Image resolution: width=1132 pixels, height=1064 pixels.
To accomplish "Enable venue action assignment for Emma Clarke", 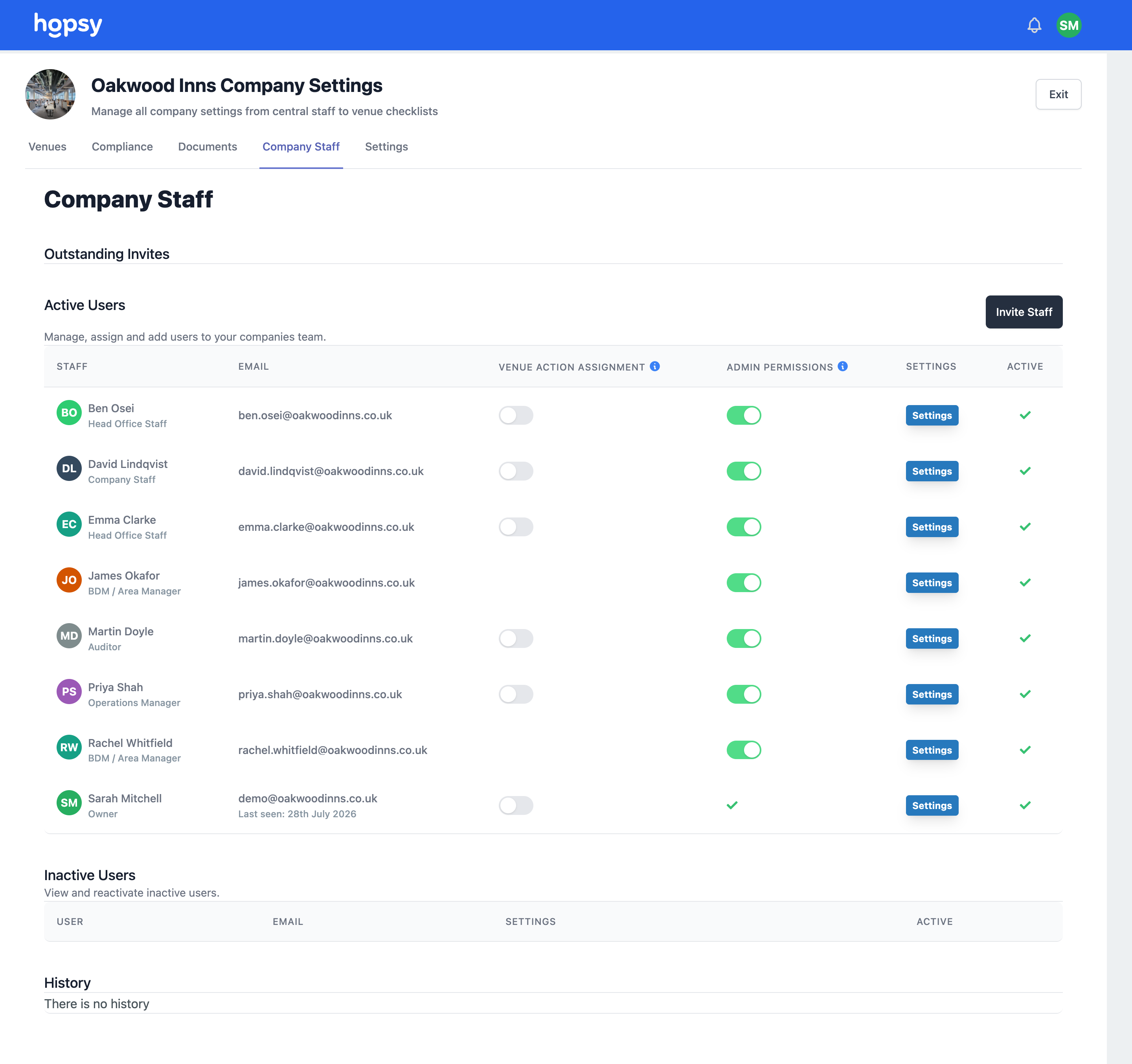I will (516, 526).
